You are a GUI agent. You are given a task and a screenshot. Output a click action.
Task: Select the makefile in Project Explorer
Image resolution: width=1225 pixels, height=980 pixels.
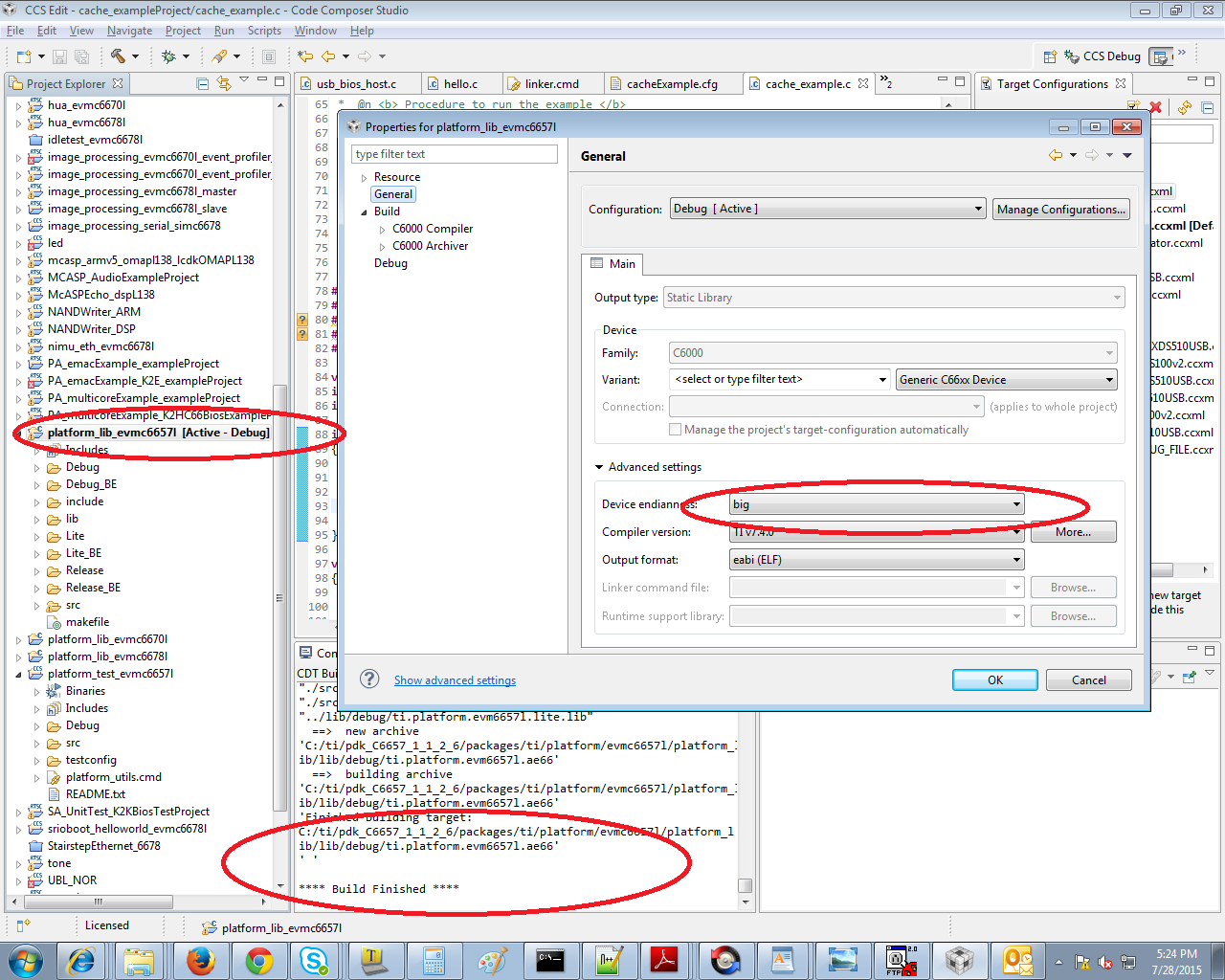point(87,622)
